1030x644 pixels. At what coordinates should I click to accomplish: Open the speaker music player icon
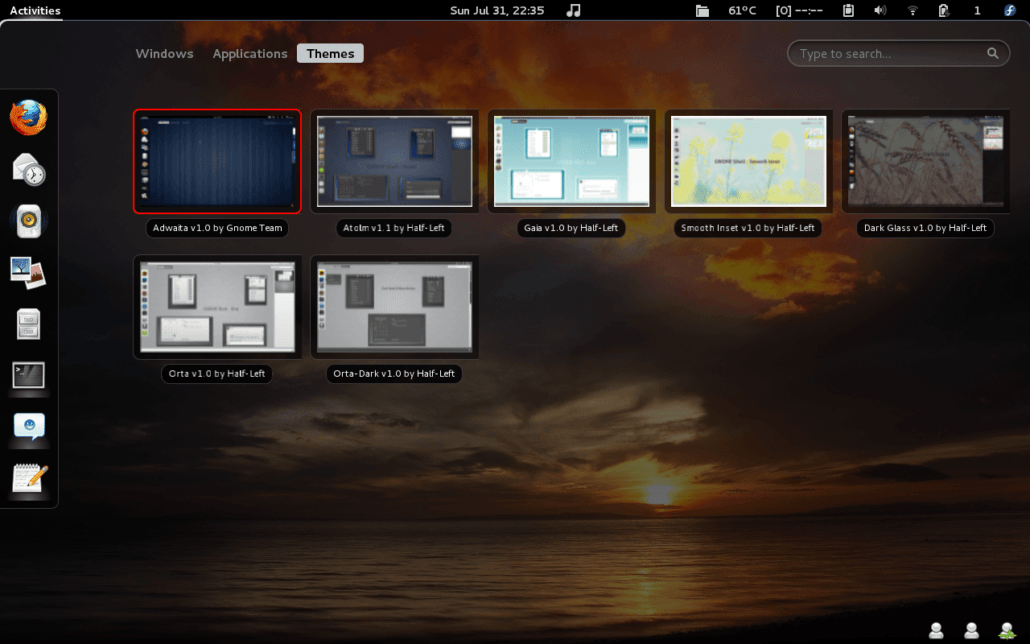pyautogui.click(x=28, y=221)
